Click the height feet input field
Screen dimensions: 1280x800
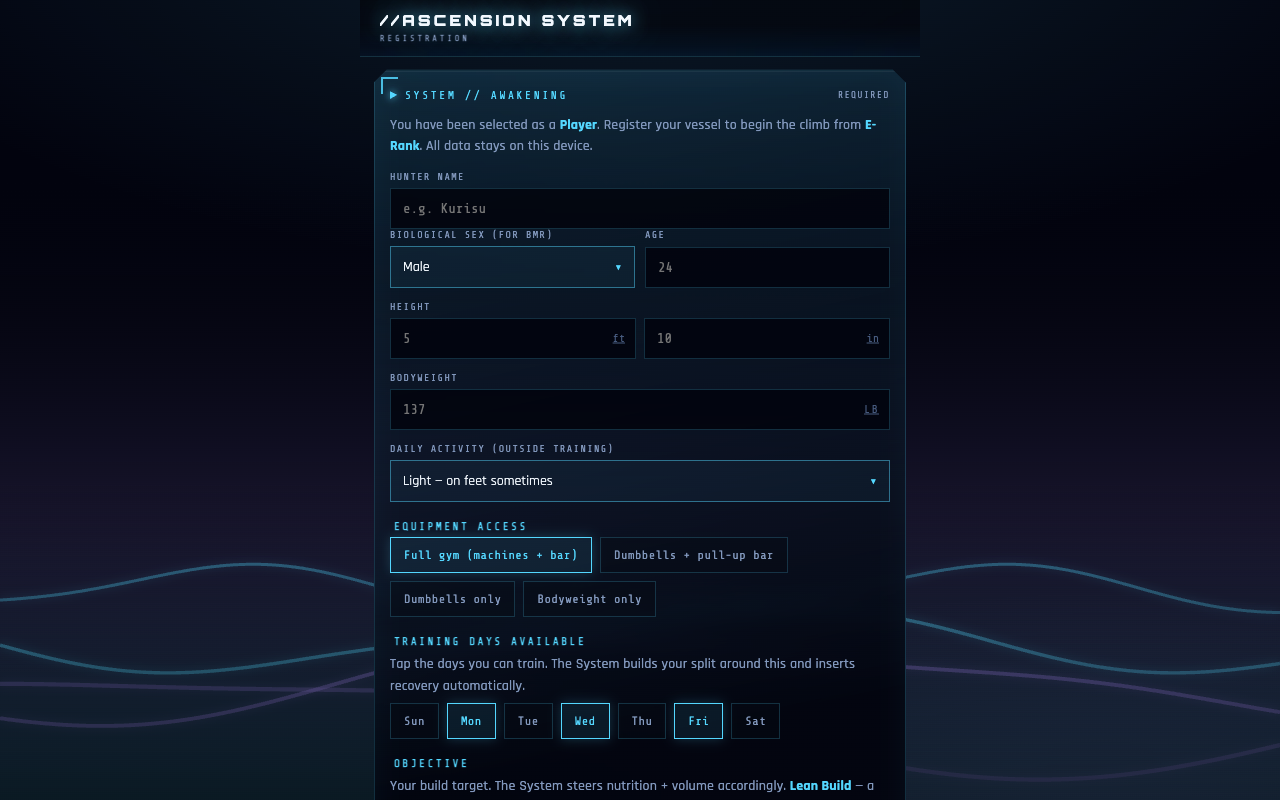tap(512, 338)
